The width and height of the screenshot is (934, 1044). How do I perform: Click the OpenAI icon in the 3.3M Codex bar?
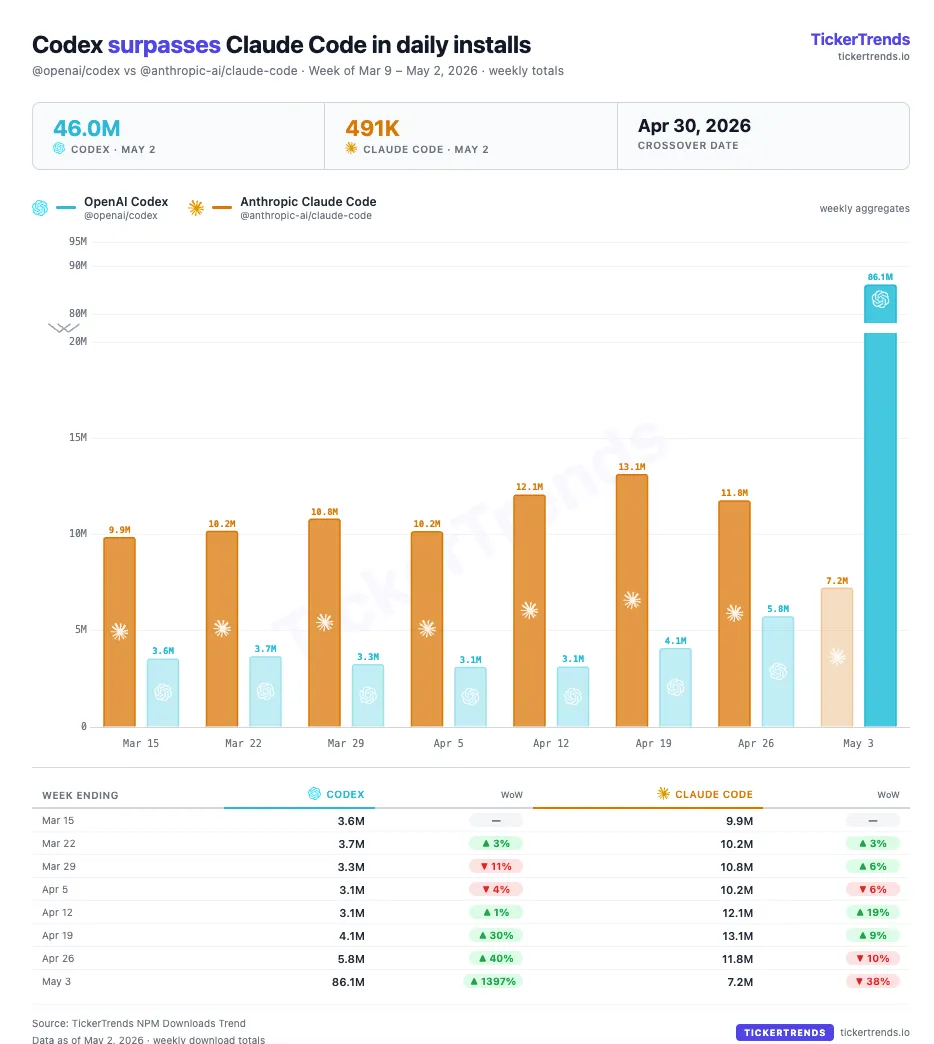(x=368, y=695)
